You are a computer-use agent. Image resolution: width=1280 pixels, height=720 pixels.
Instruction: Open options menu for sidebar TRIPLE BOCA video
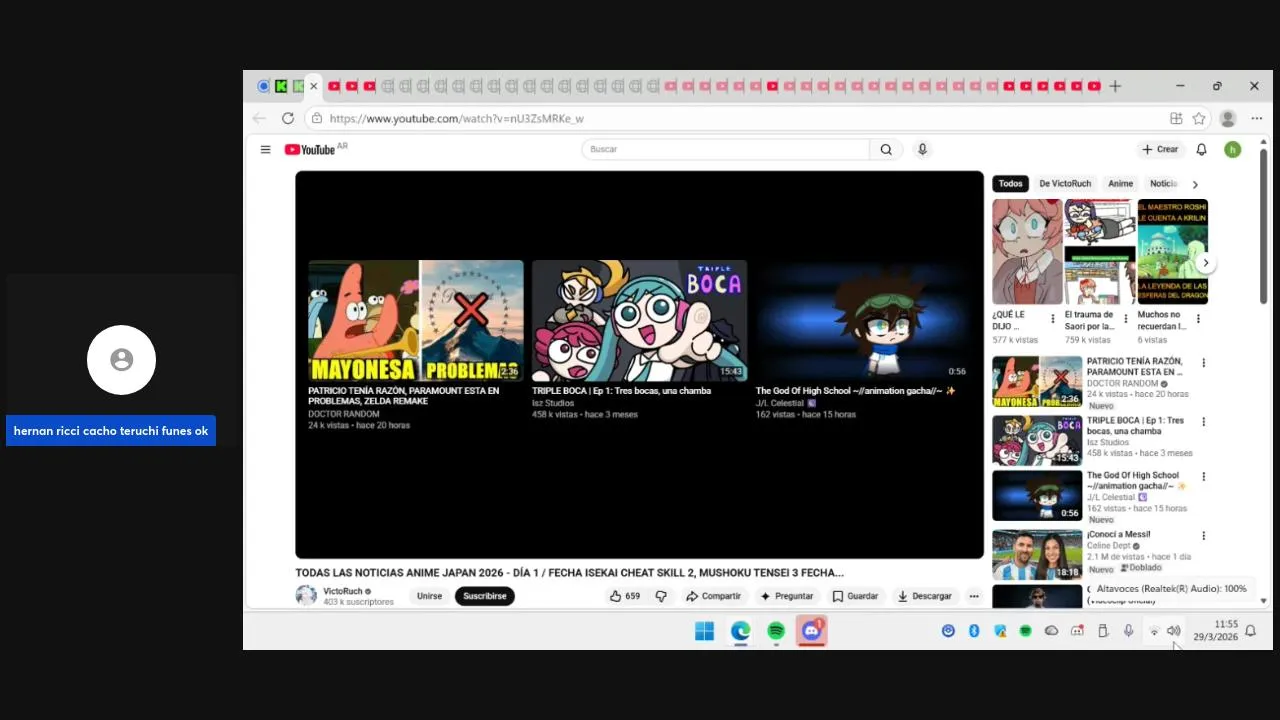(x=1204, y=421)
